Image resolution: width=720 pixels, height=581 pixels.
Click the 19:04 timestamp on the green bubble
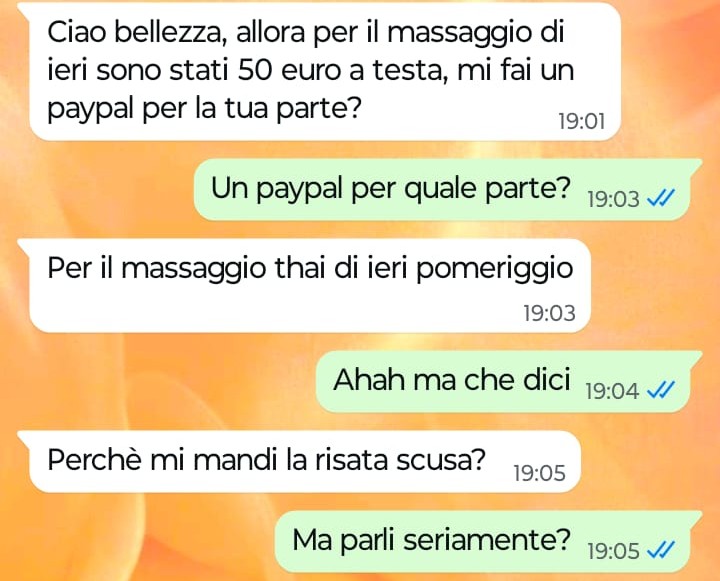coord(613,391)
